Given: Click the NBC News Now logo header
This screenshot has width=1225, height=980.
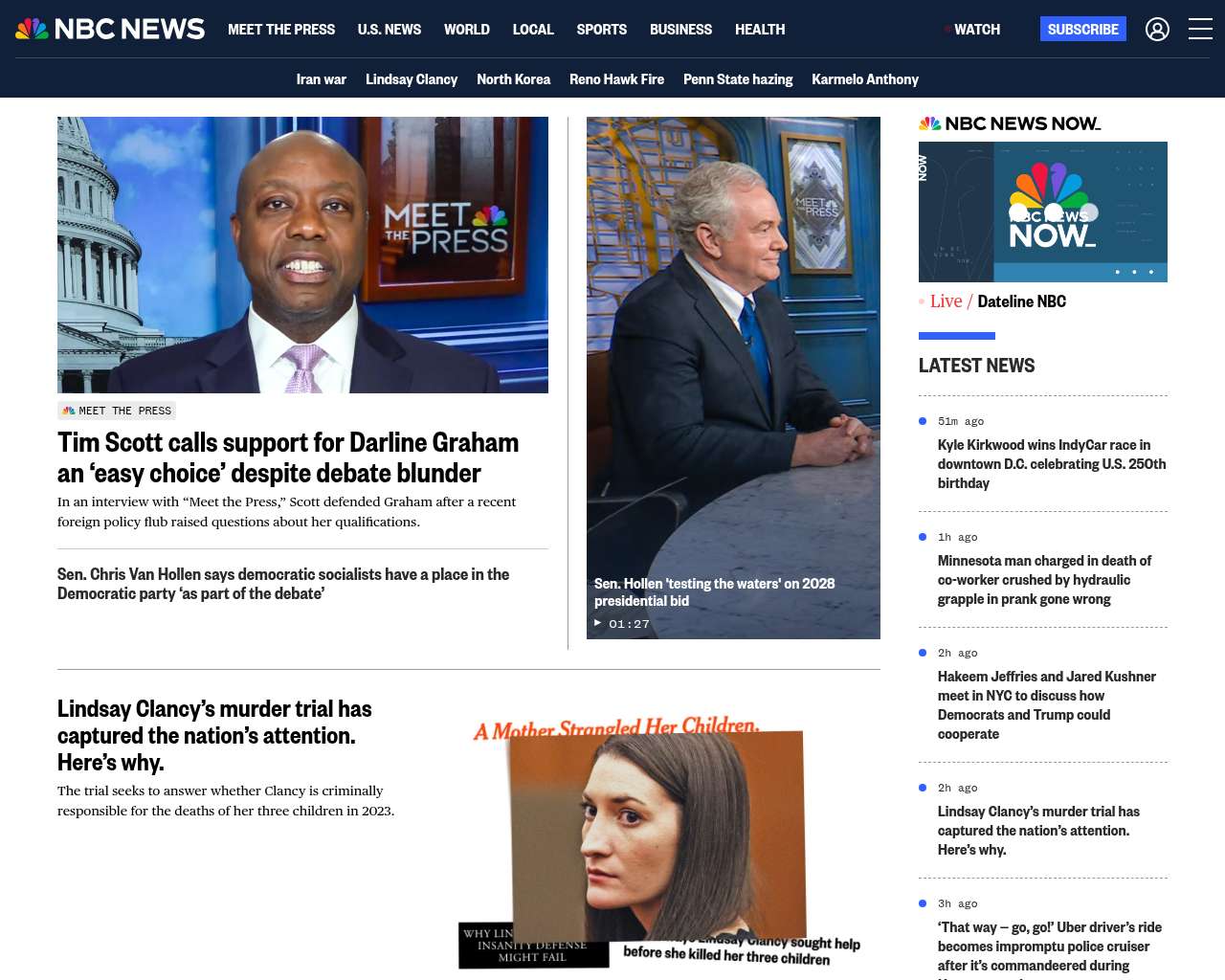Looking at the screenshot, I should 1010,123.
